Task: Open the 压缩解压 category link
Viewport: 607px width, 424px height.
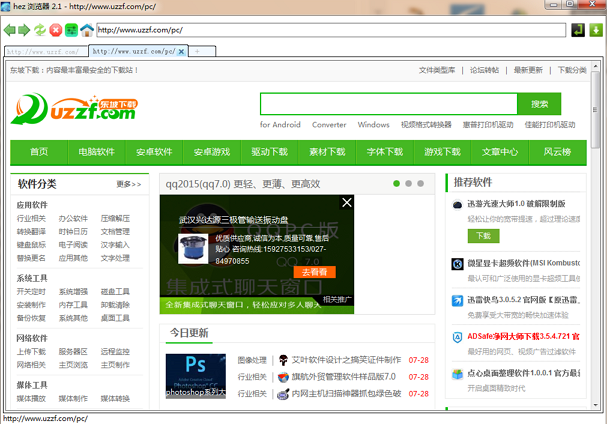Action: click(x=115, y=219)
